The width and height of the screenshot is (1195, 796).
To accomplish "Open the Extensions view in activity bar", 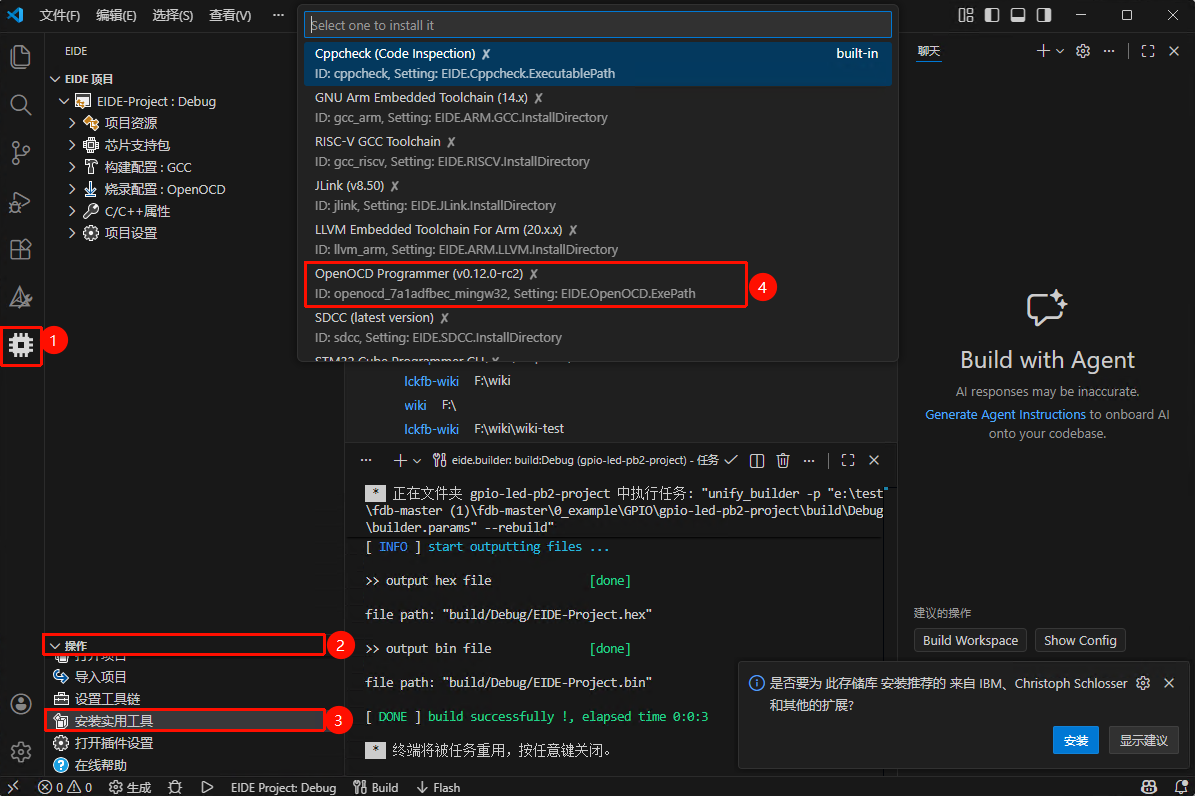I will [21, 249].
